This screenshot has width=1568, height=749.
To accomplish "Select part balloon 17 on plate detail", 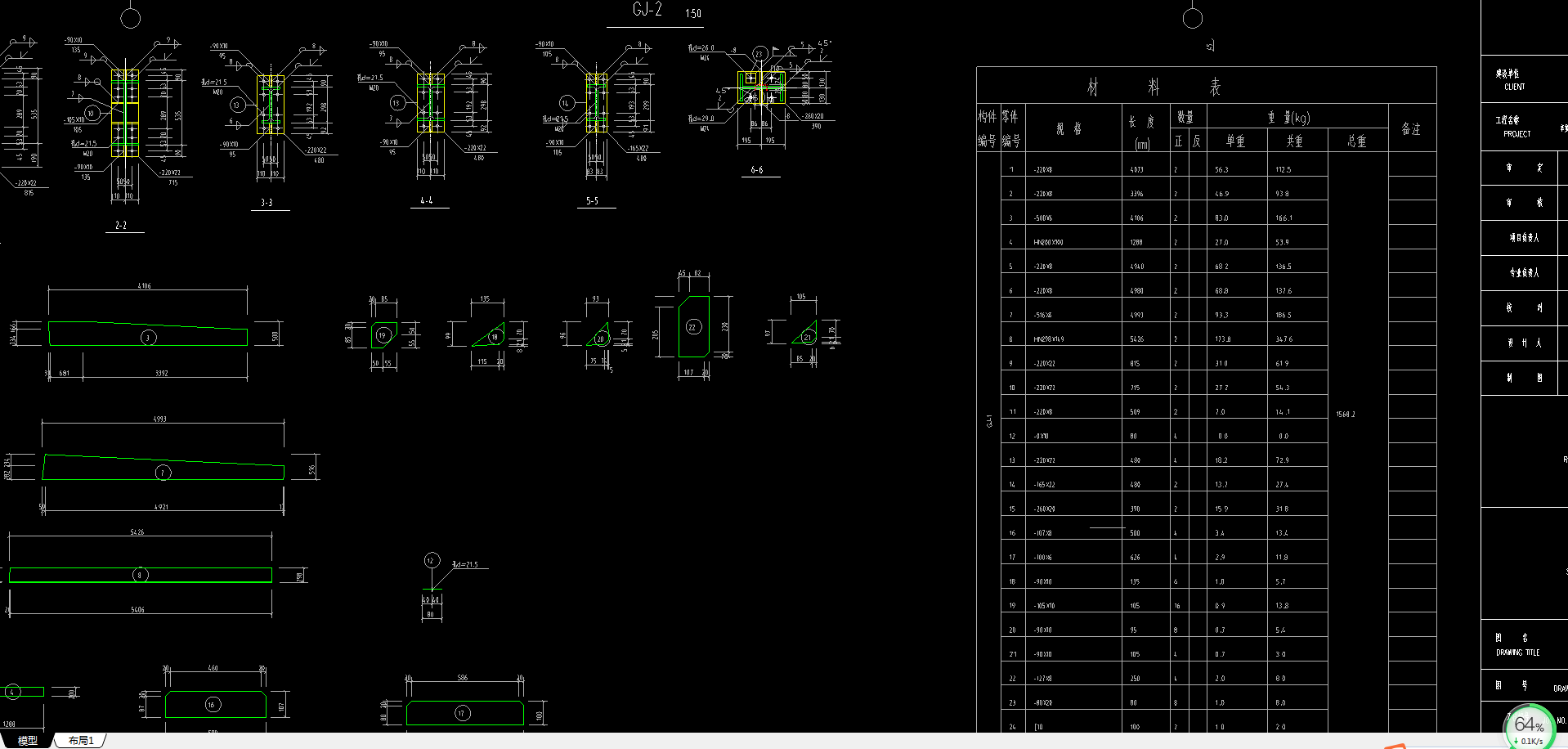I will (x=462, y=713).
